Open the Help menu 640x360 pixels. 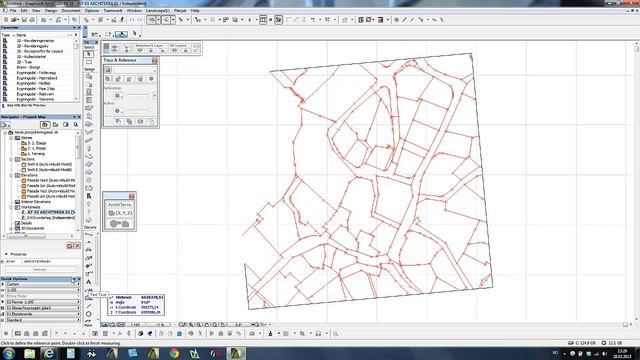(195, 11)
